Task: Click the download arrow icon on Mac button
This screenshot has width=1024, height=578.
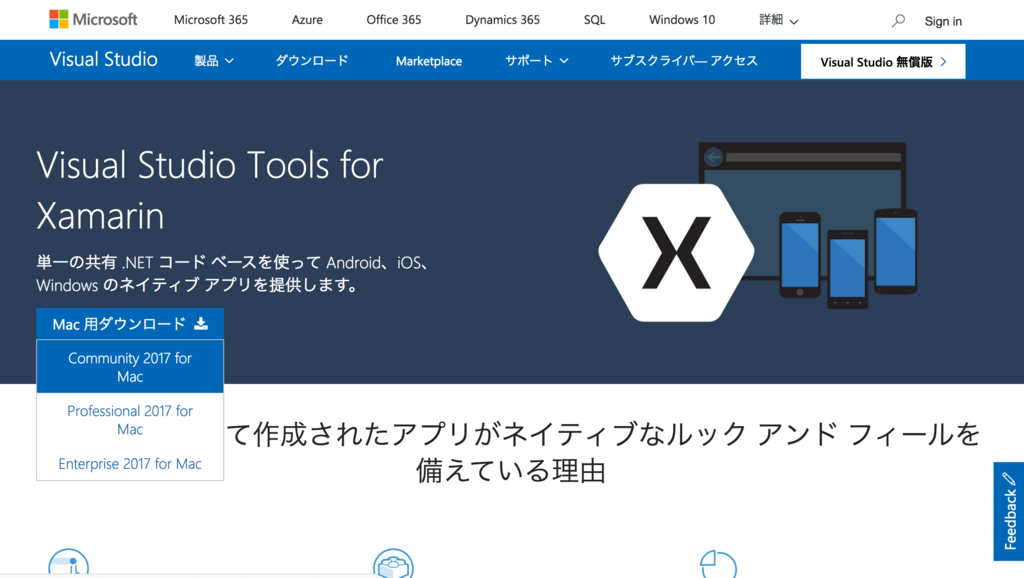Action: coord(201,323)
